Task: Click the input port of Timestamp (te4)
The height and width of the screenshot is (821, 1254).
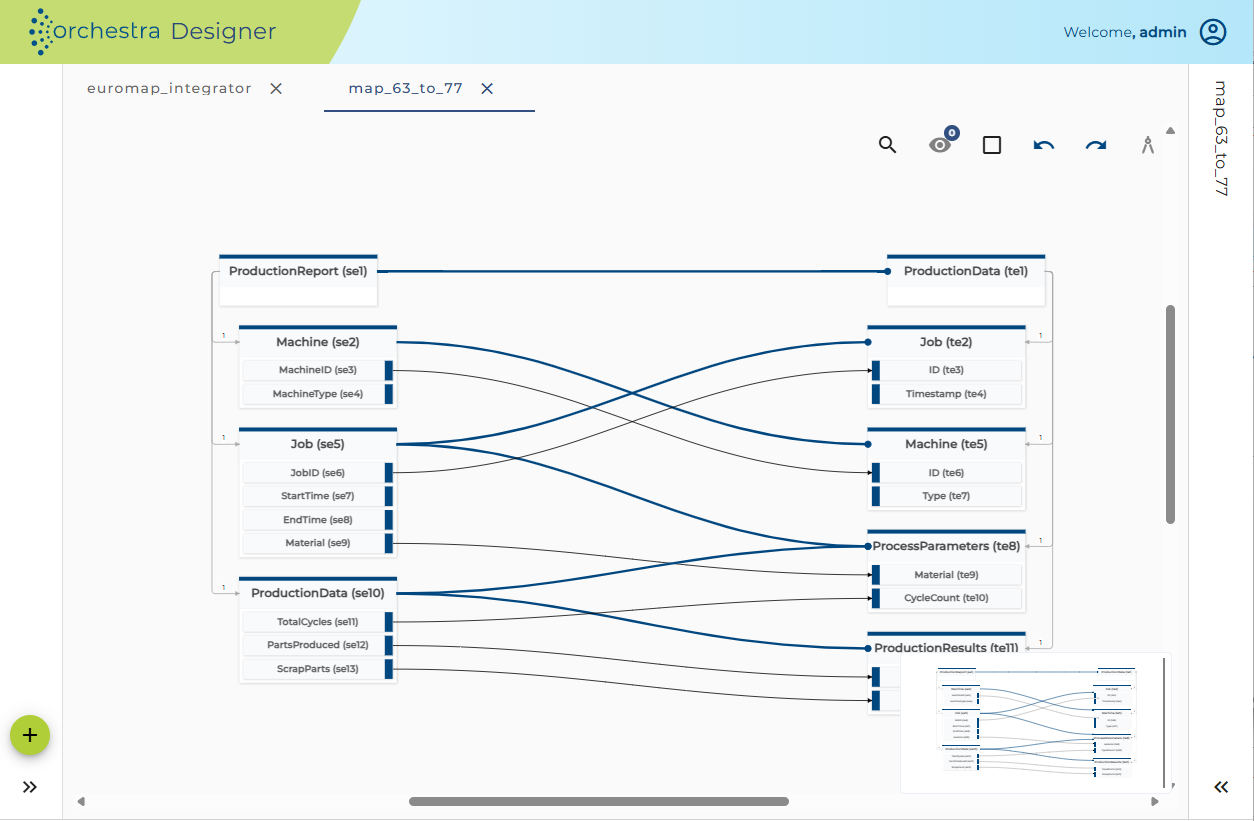Action: point(875,394)
